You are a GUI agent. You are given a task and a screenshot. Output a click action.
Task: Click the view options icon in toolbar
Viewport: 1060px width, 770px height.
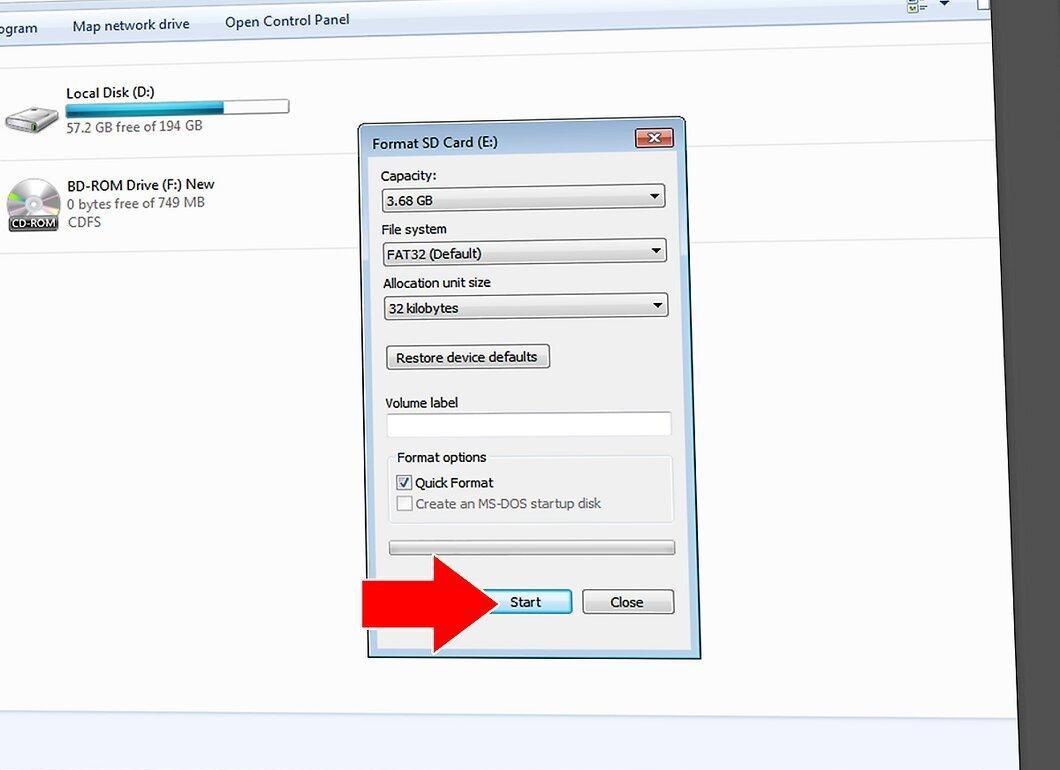[x=917, y=5]
